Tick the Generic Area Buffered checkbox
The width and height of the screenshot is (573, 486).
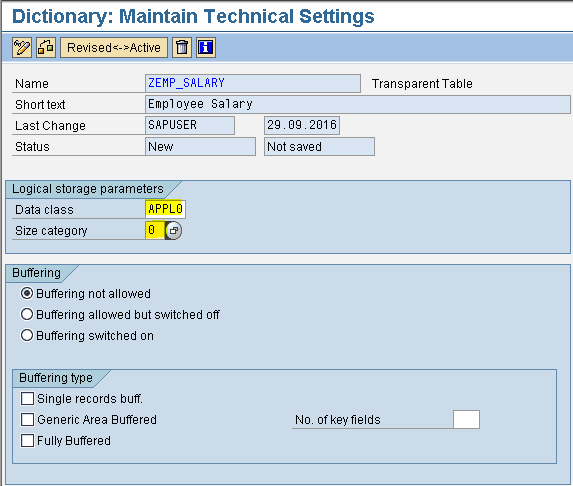pyautogui.click(x=27, y=419)
